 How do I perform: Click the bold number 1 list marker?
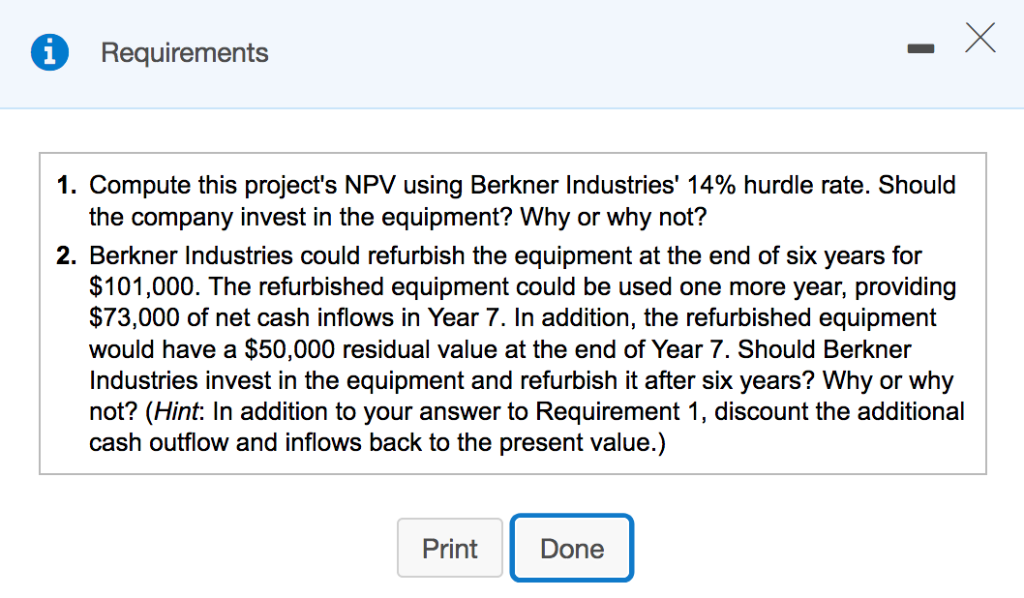click(63, 185)
